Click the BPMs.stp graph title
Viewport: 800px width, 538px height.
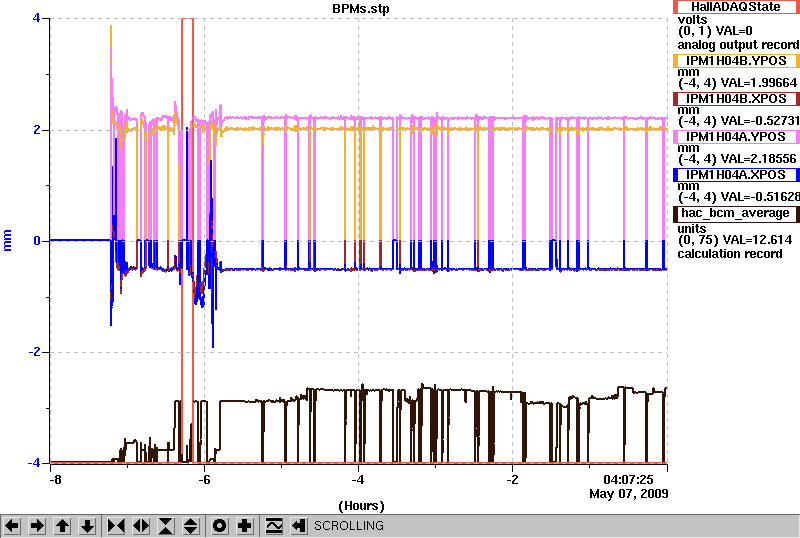[x=361, y=9]
